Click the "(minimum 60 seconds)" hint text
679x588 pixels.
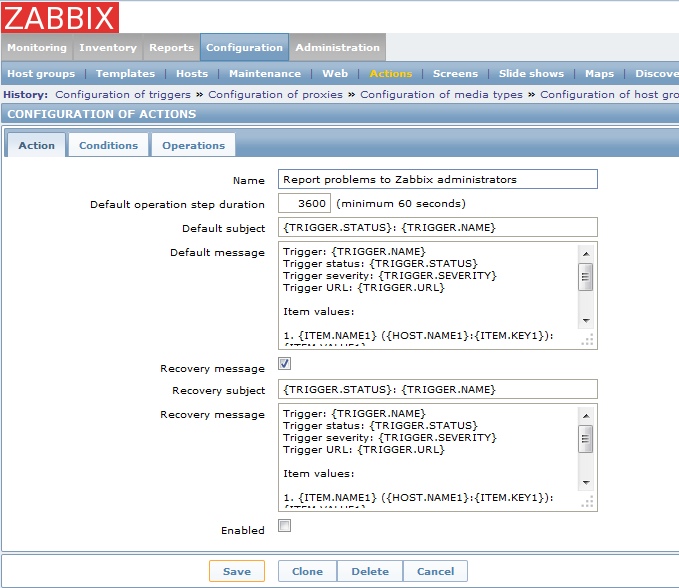tap(401, 204)
